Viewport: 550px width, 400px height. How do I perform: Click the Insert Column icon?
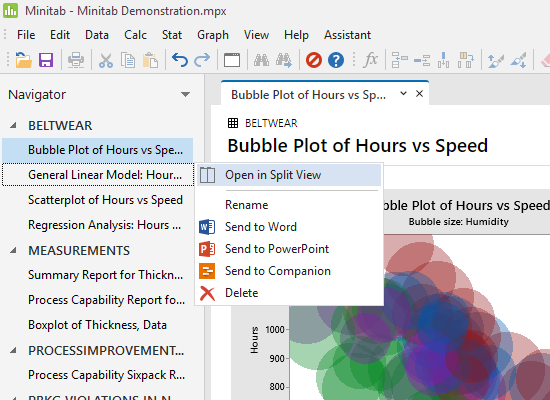[443, 60]
